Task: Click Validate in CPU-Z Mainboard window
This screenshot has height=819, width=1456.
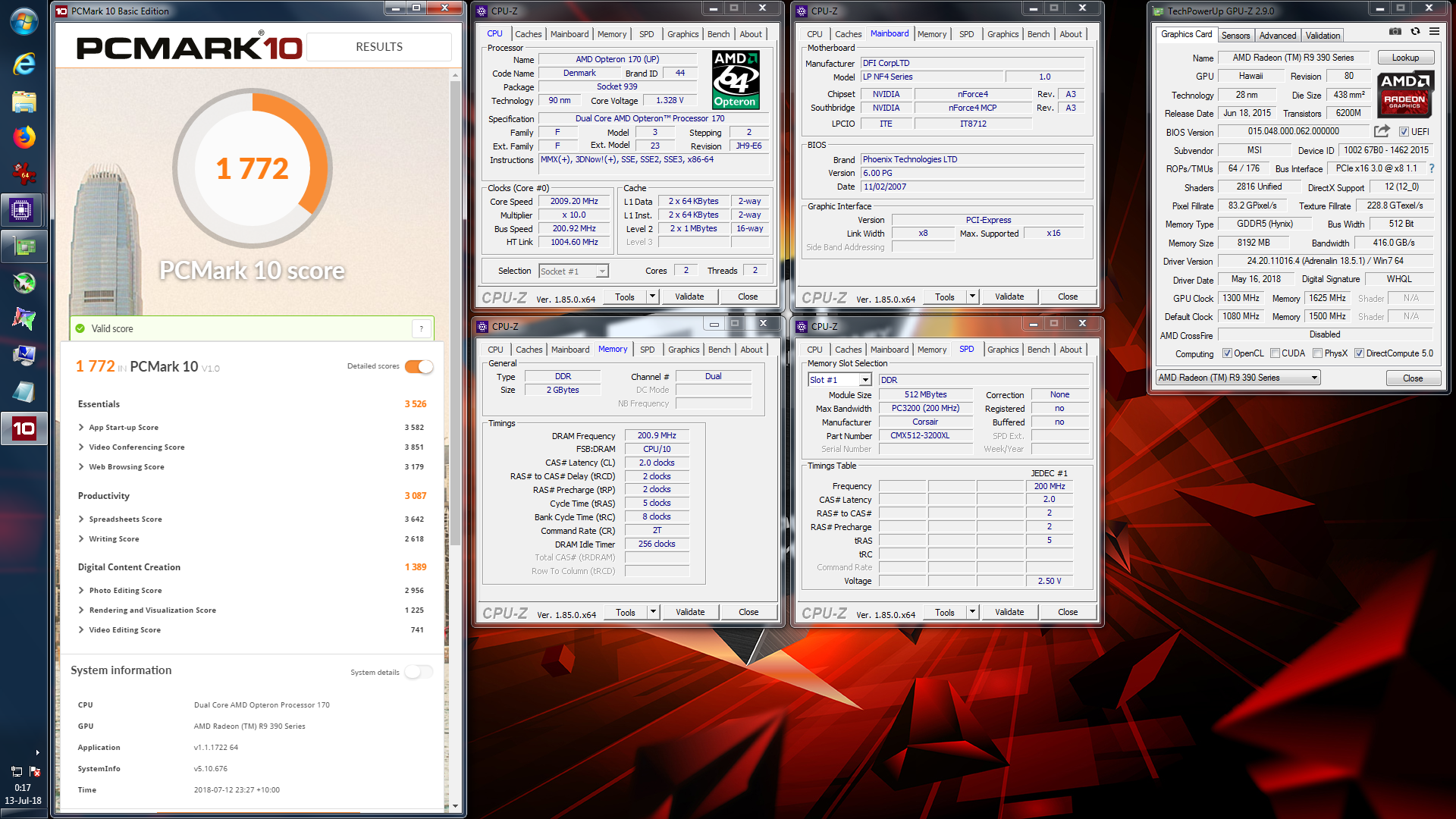Action: tap(1009, 297)
